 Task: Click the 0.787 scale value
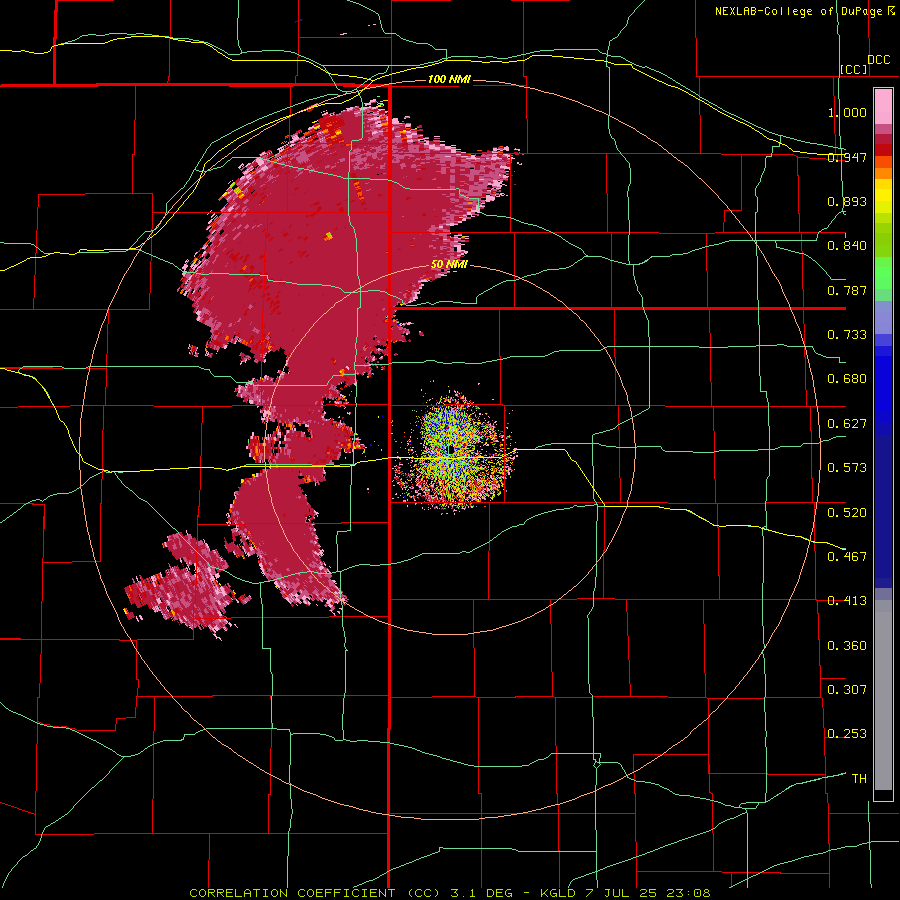click(847, 290)
